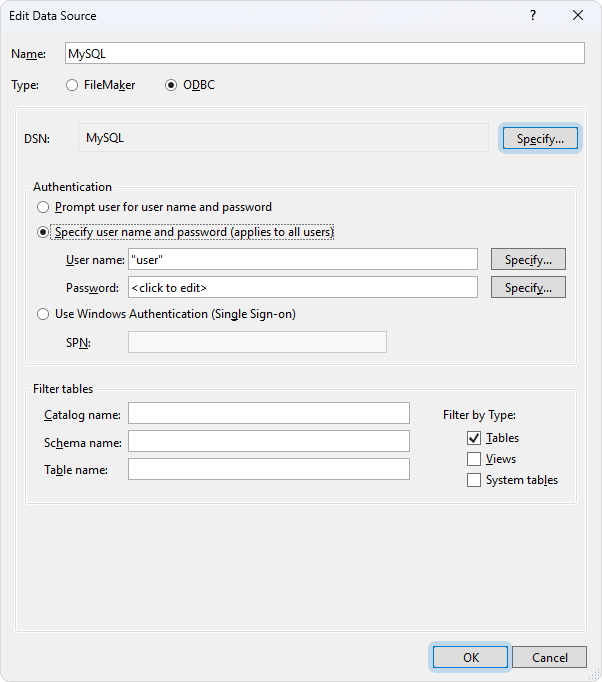Select the ODBC type radio button
This screenshot has height=682, width=602.
[x=171, y=85]
